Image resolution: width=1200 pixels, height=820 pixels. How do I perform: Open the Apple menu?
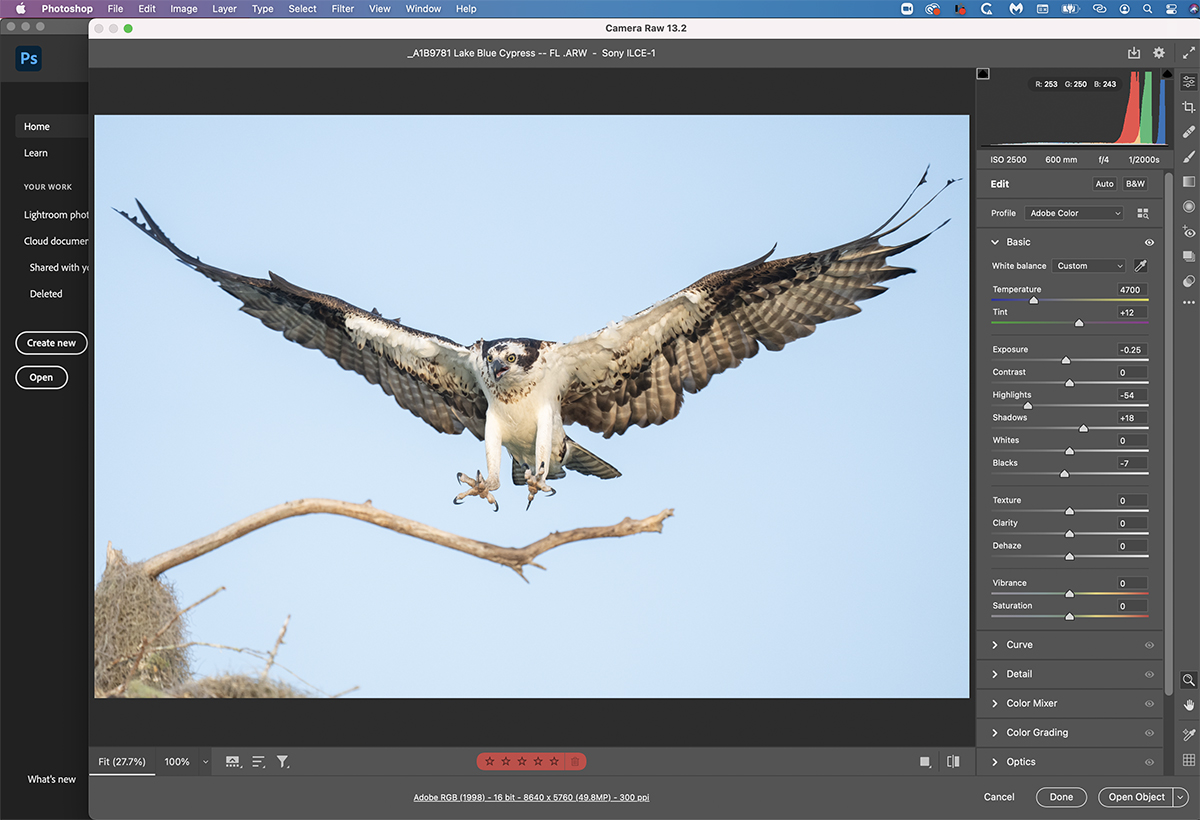[20, 9]
